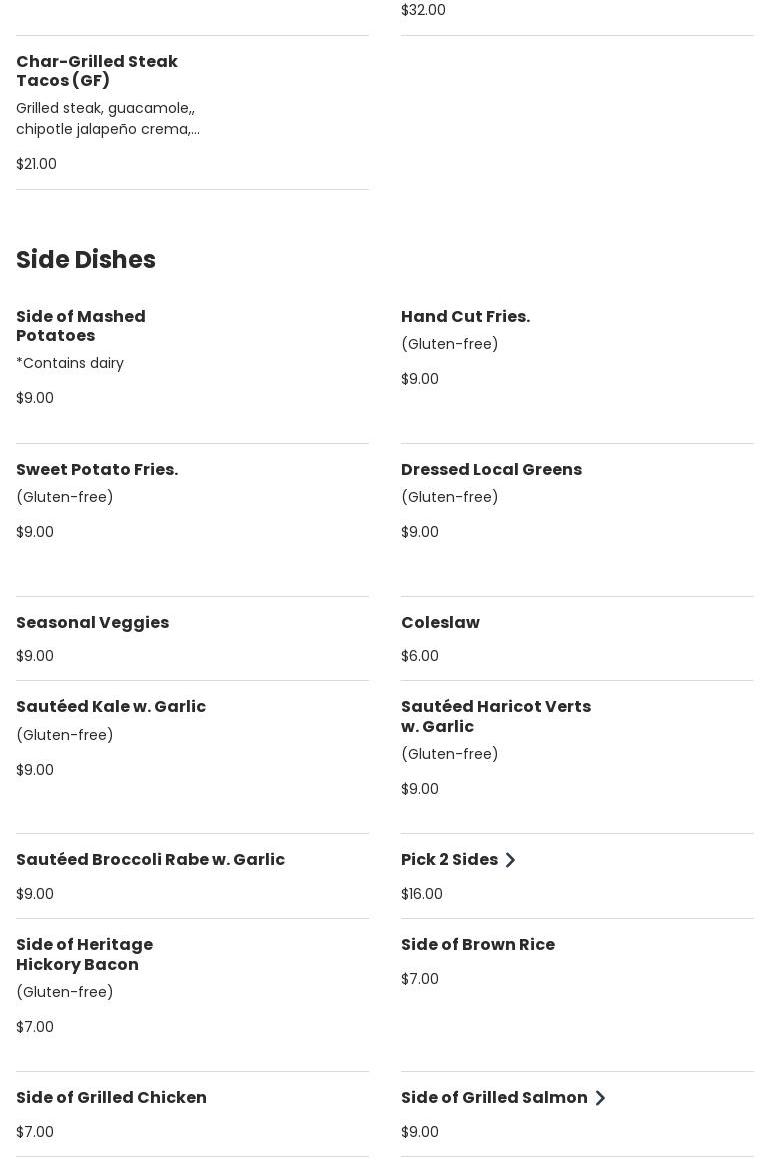Select the Seasonal Veggies side
Screen dimensions: 770x1163
pyautogui.click(x=92, y=623)
